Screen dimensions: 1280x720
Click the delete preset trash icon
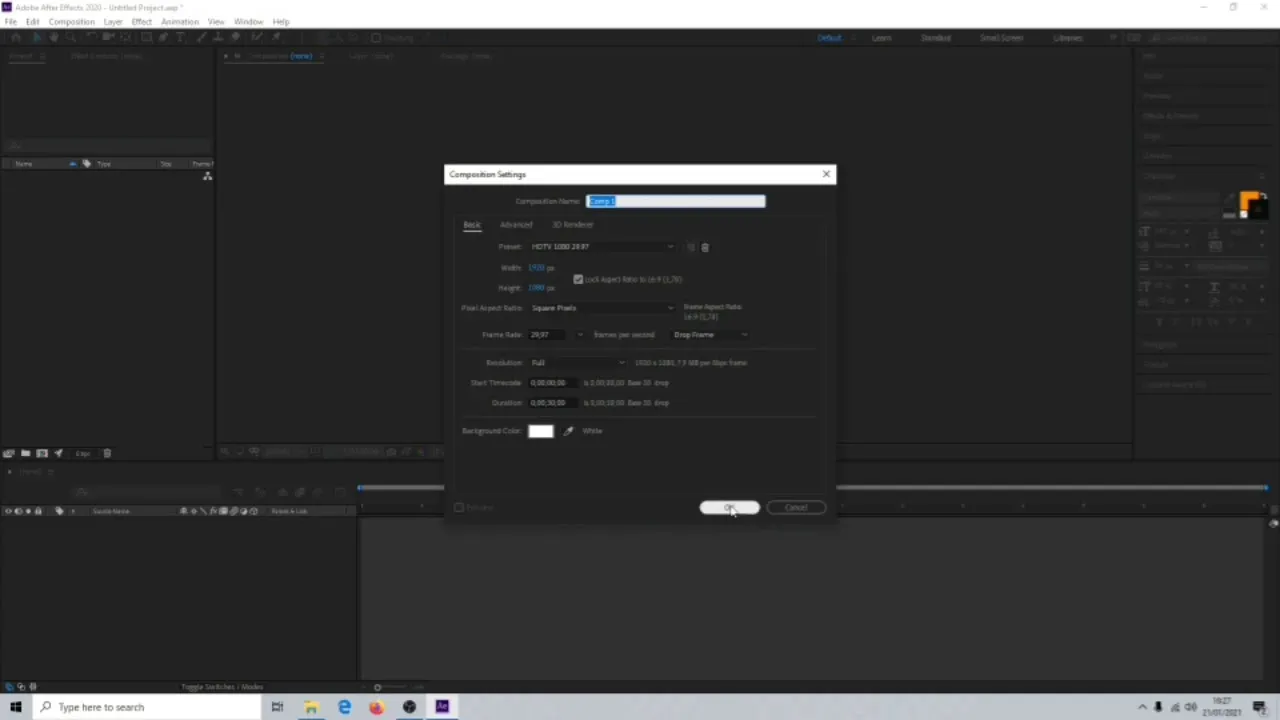click(705, 247)
